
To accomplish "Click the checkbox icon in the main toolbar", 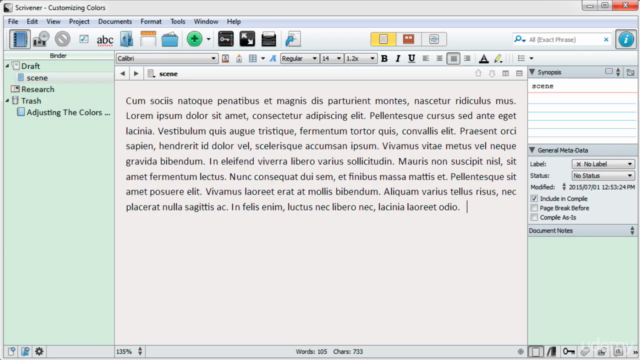I will (x=84, y=39).
